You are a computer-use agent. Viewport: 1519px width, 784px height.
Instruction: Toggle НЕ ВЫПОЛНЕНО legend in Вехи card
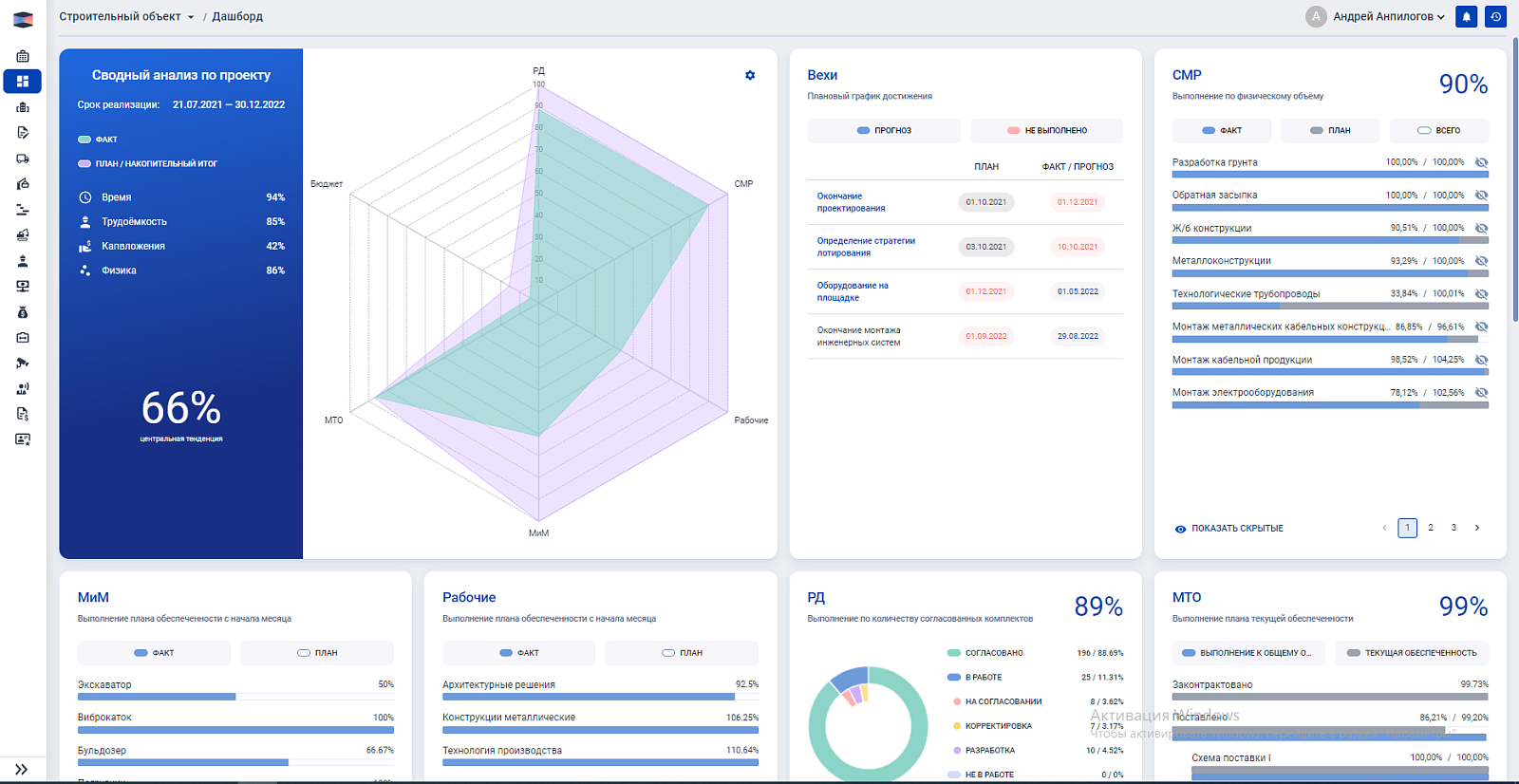pyautogui.click(x=1047, y=130)
